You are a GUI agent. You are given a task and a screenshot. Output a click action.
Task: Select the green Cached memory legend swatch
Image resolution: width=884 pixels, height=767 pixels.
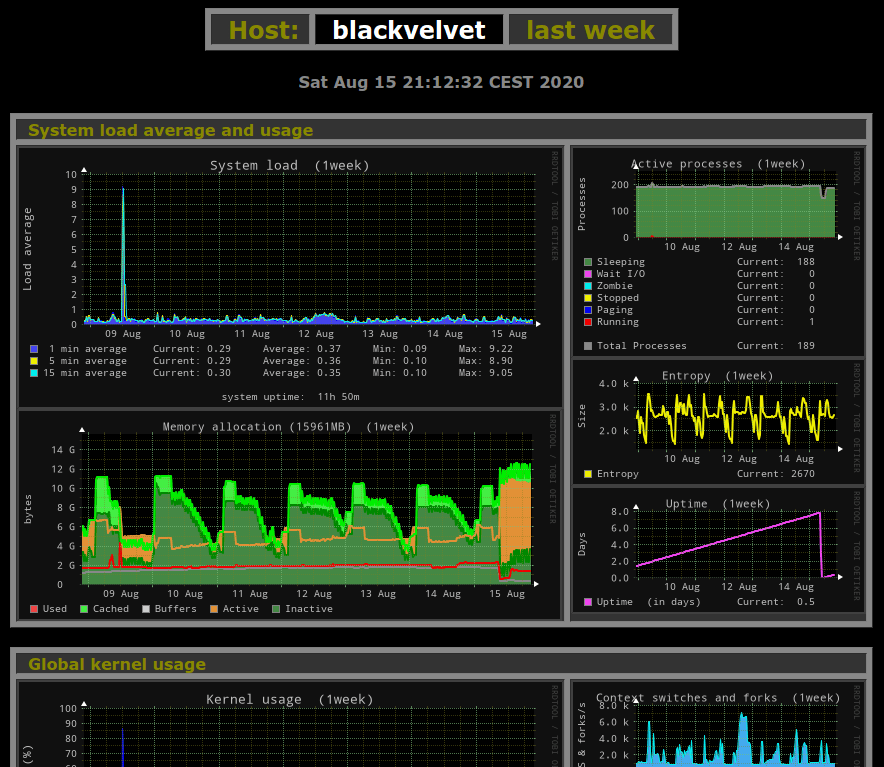click(x=84, y=609)
